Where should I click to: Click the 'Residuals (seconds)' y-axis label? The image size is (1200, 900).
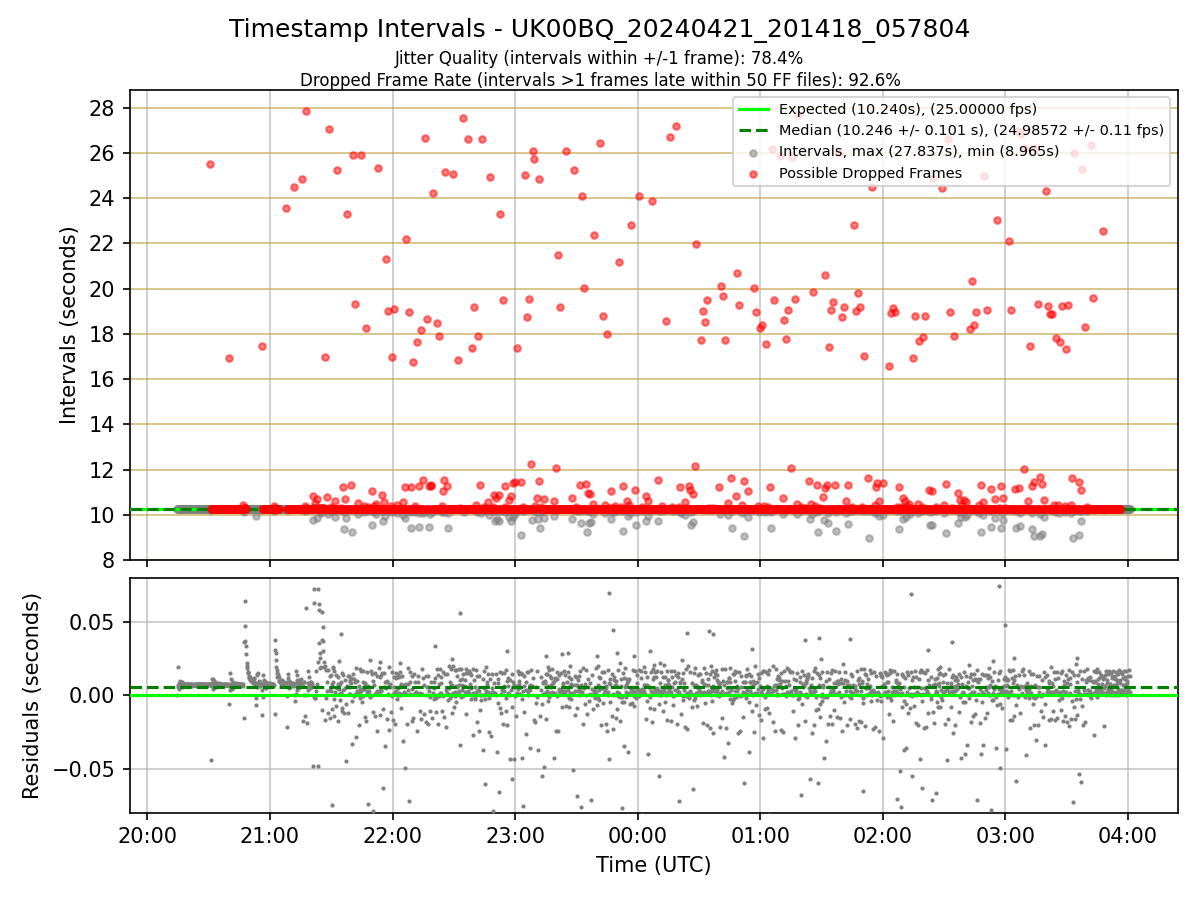(32, 696)
